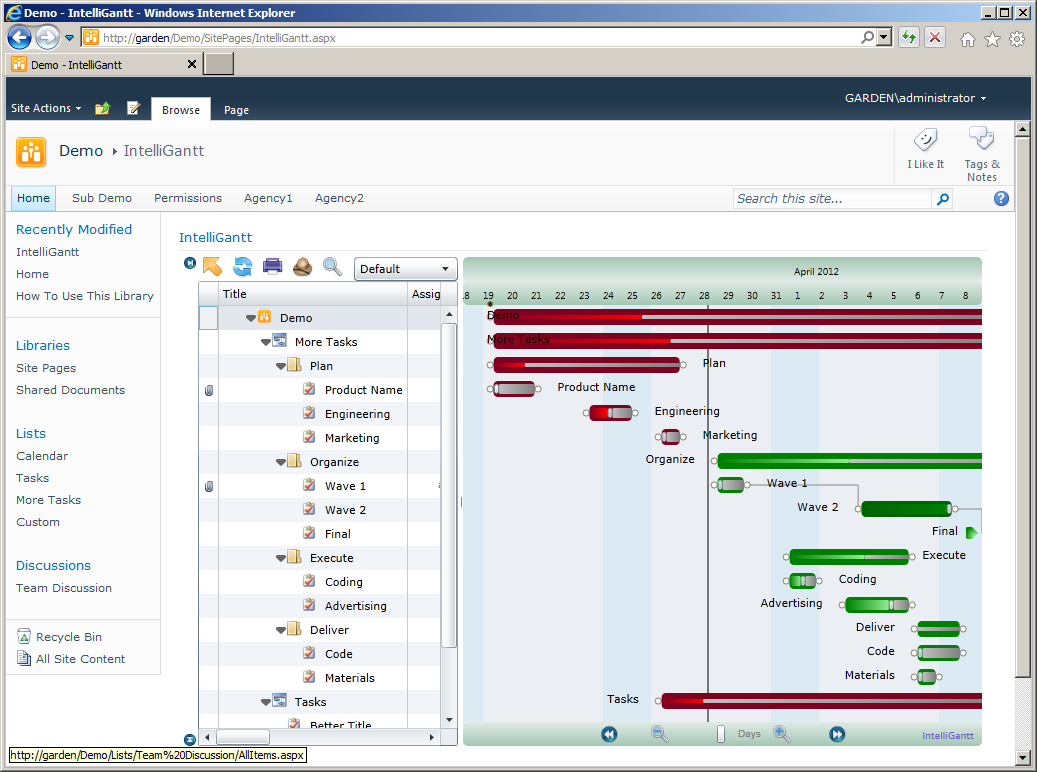The image size is (1037, 772).
Task: Zoom in the Gantt timeline
Action: pyautogui.click(x=782, y=734)
